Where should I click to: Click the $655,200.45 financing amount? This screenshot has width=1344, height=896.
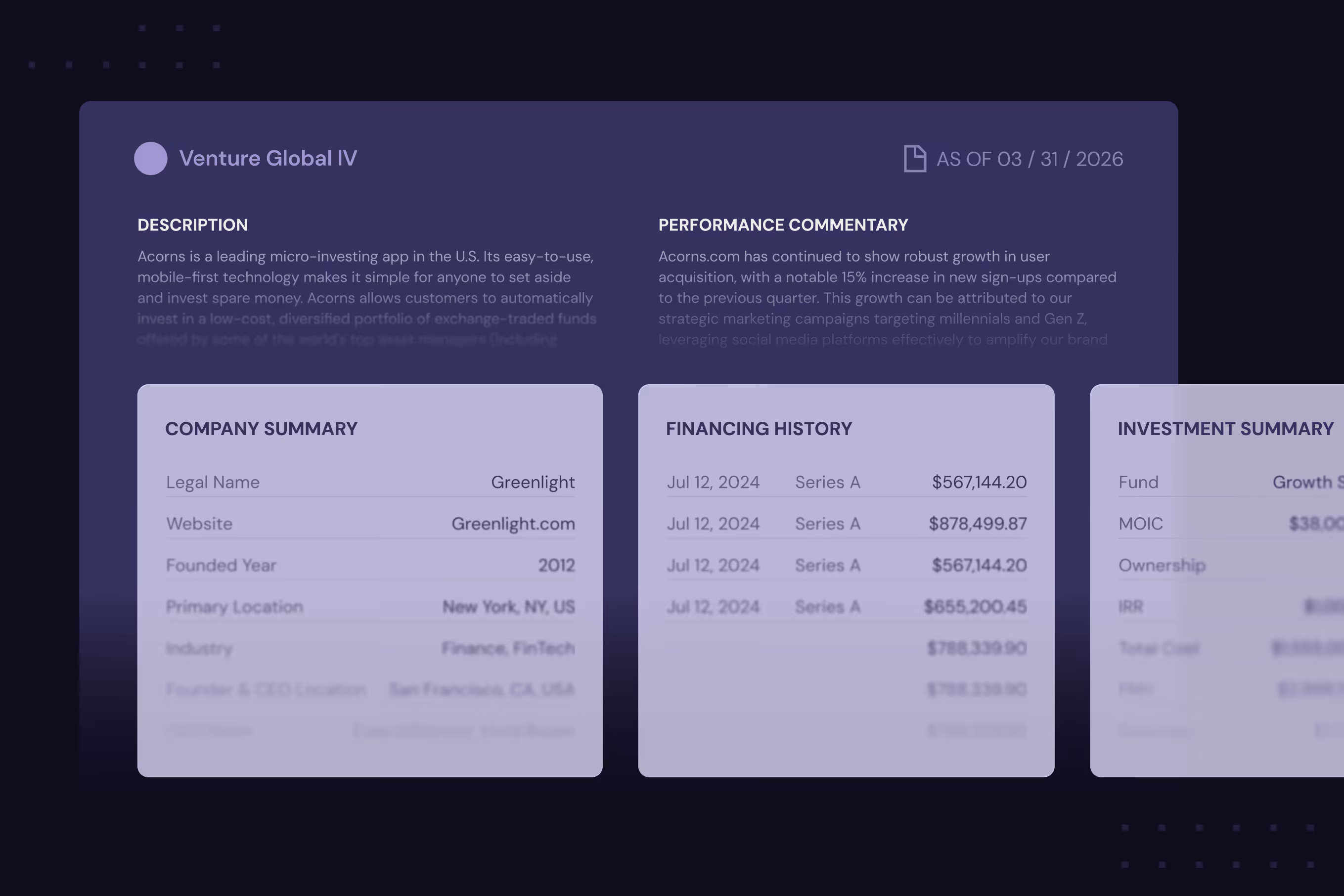point(976,607)
